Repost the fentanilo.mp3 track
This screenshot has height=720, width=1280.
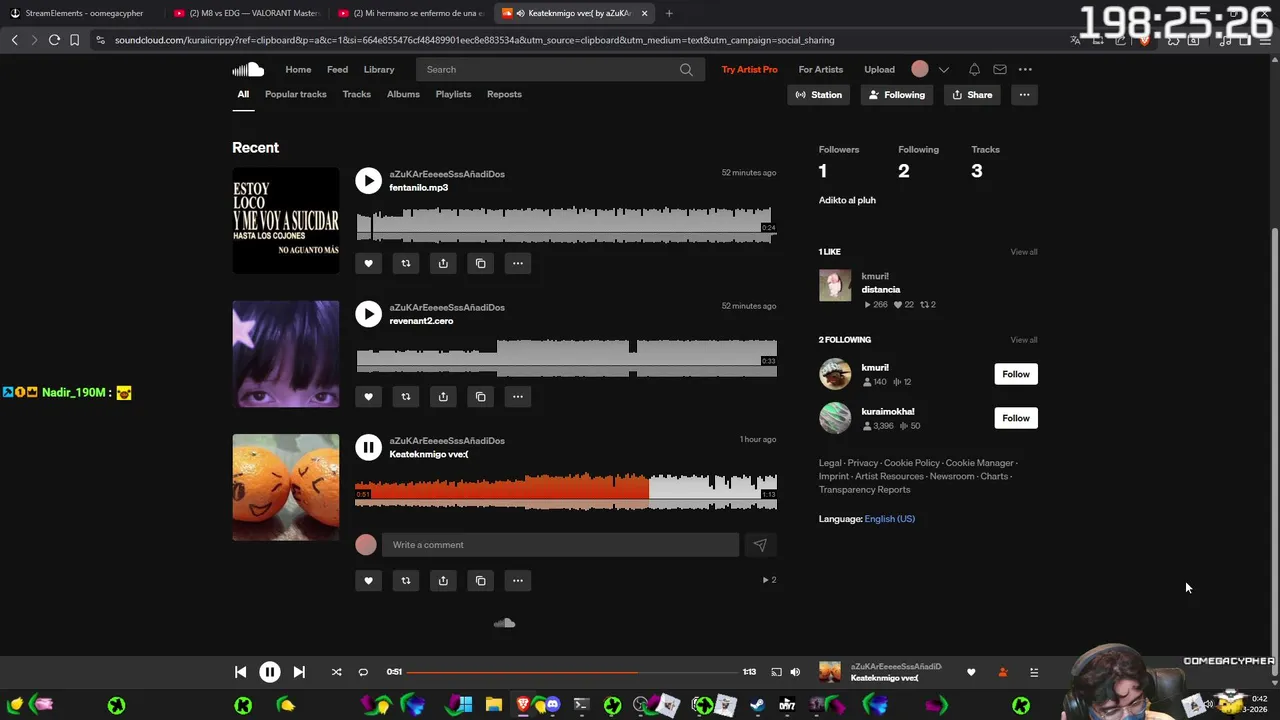pyautogui.click(x=406, y=263)
